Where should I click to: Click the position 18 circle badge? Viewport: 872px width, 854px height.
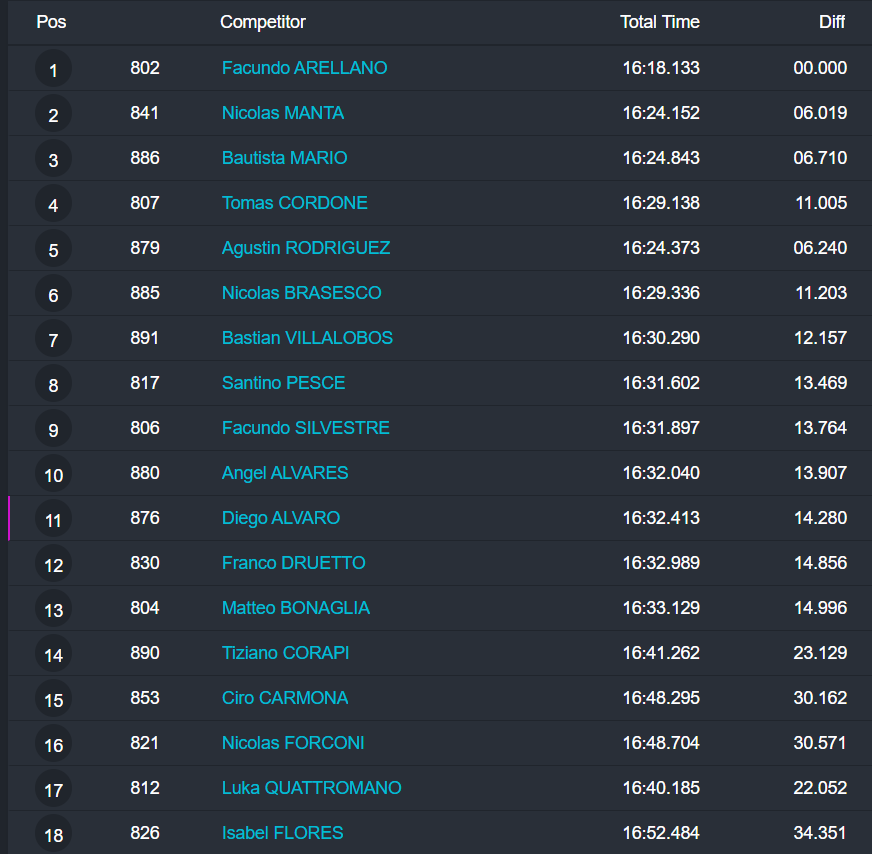[x=53, y=834]
